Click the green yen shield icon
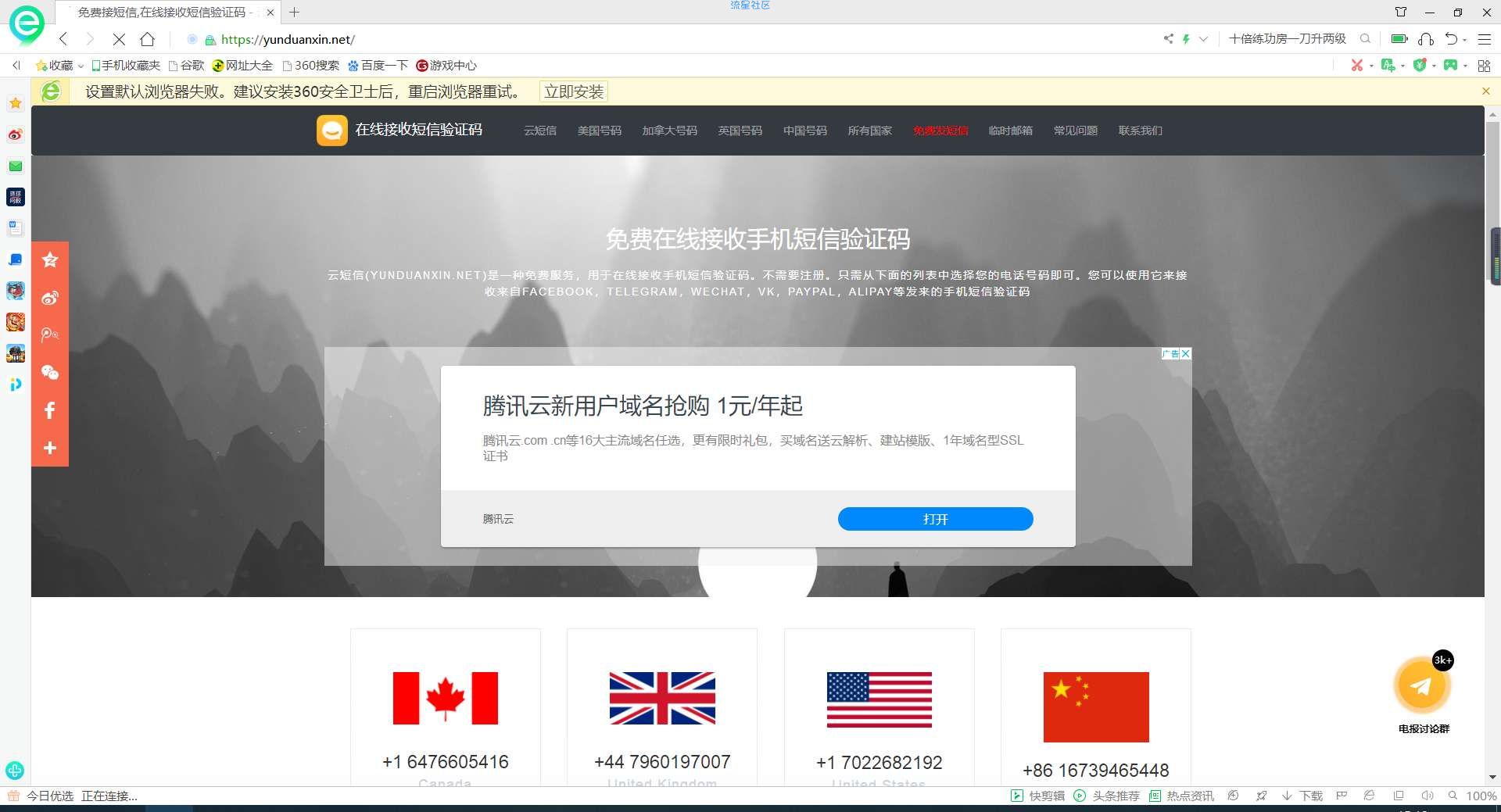 1420,66
